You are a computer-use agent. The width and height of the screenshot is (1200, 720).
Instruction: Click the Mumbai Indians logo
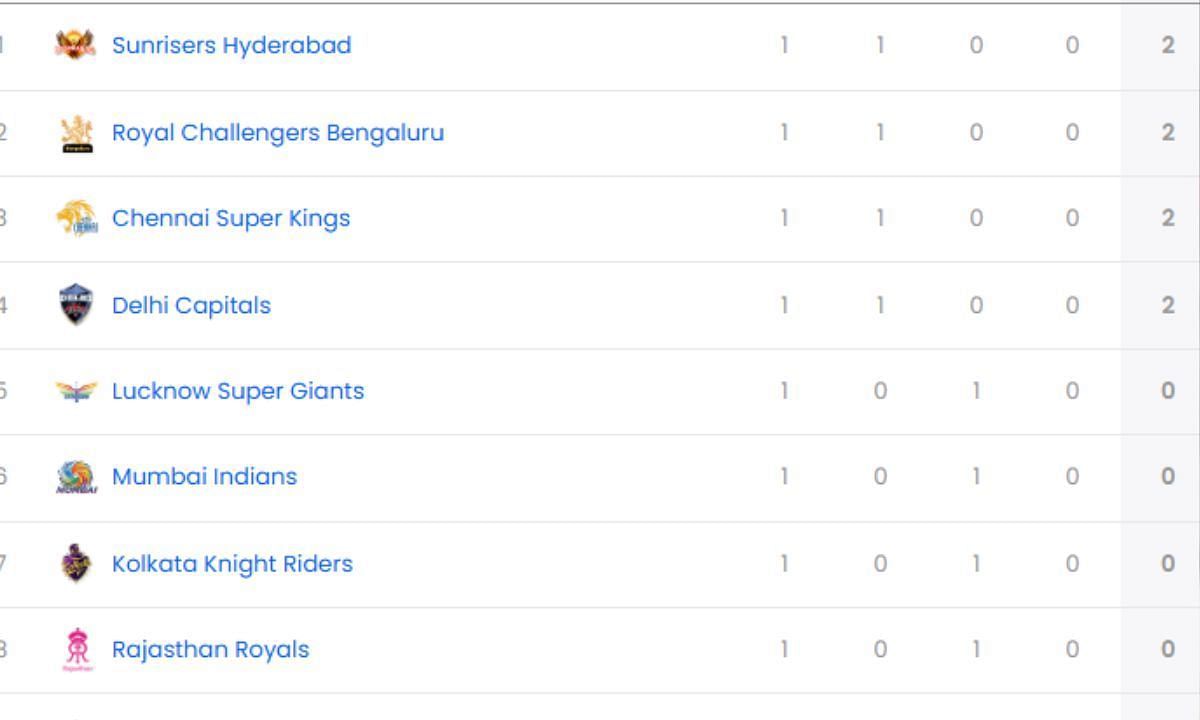pyautogui.click(x=76, y=477)
